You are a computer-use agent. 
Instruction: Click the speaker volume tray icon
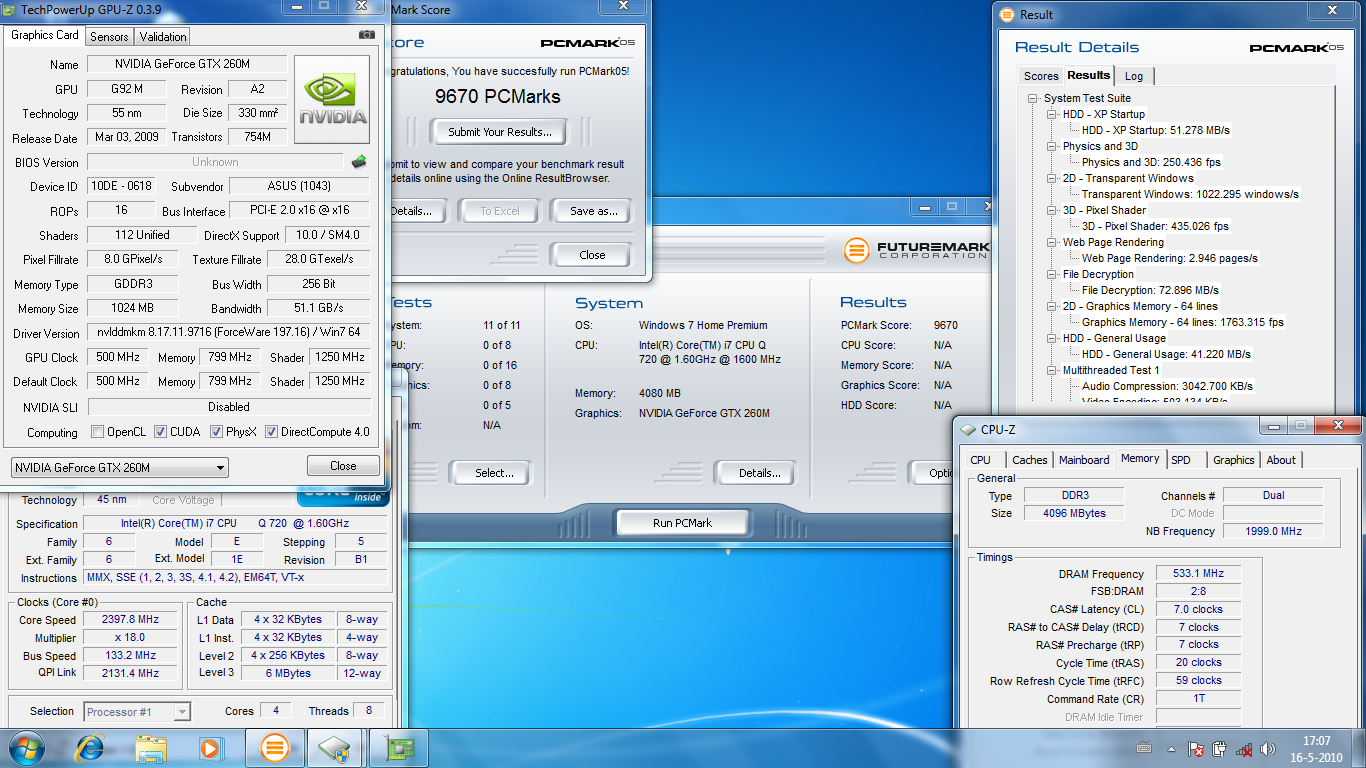point(1269,748)
